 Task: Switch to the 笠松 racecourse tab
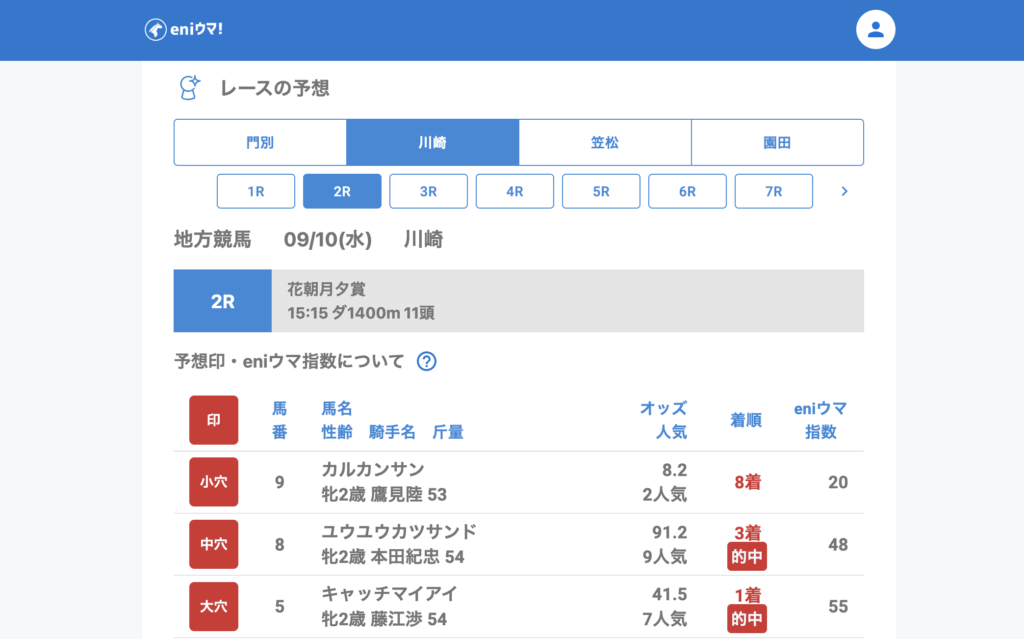604,142
